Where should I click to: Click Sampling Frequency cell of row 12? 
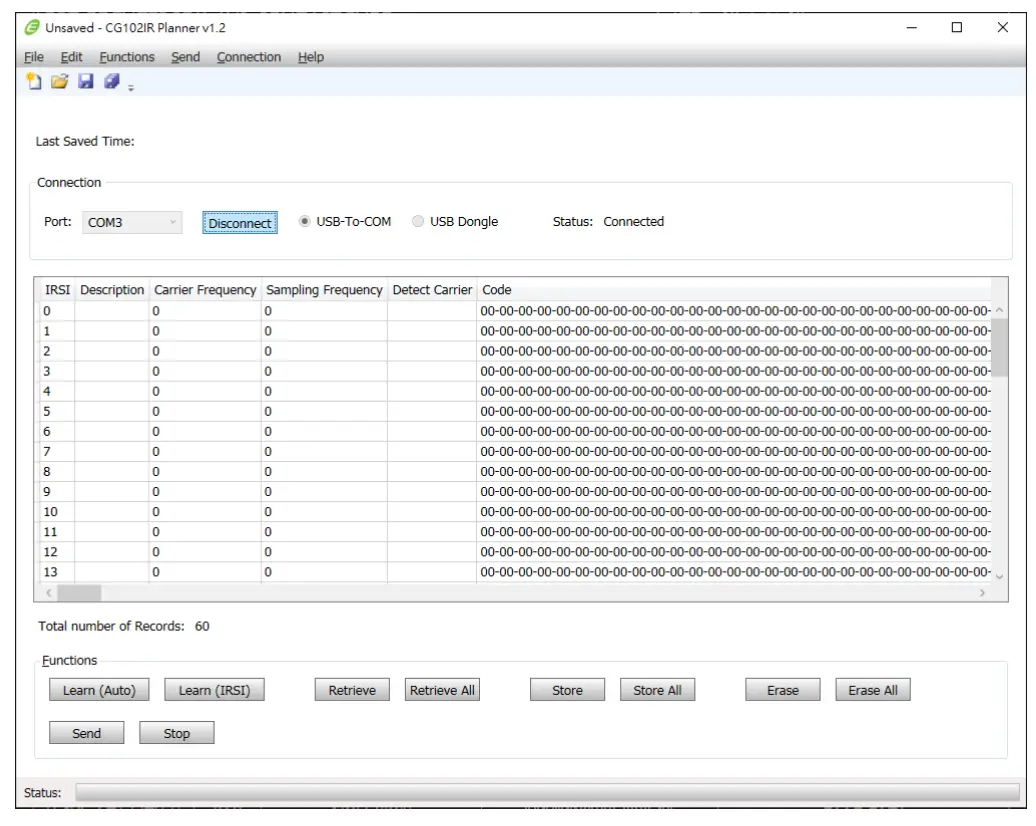pyautogui.click(x=324, y=552)
